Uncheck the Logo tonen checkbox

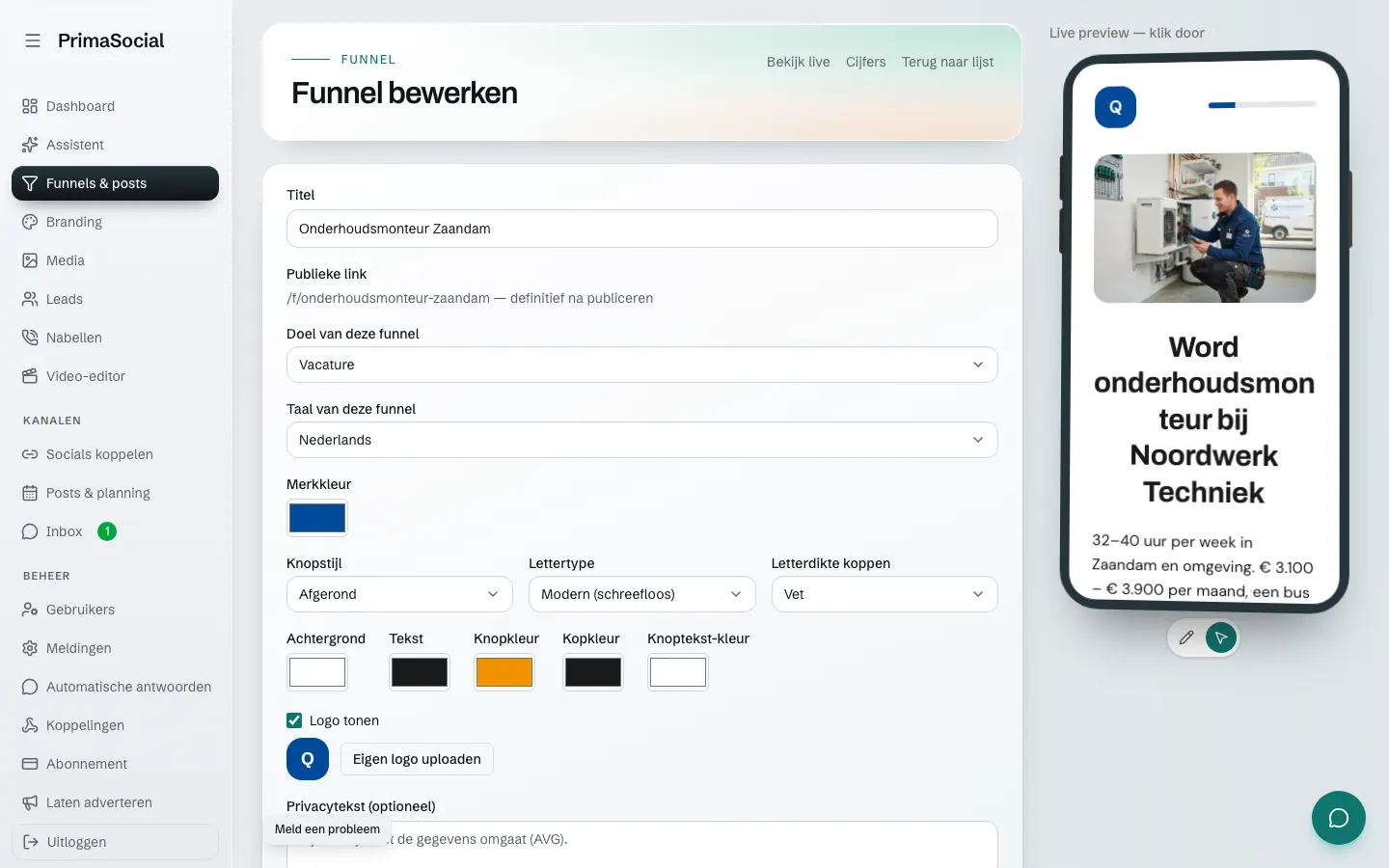(x=294, y=720)
